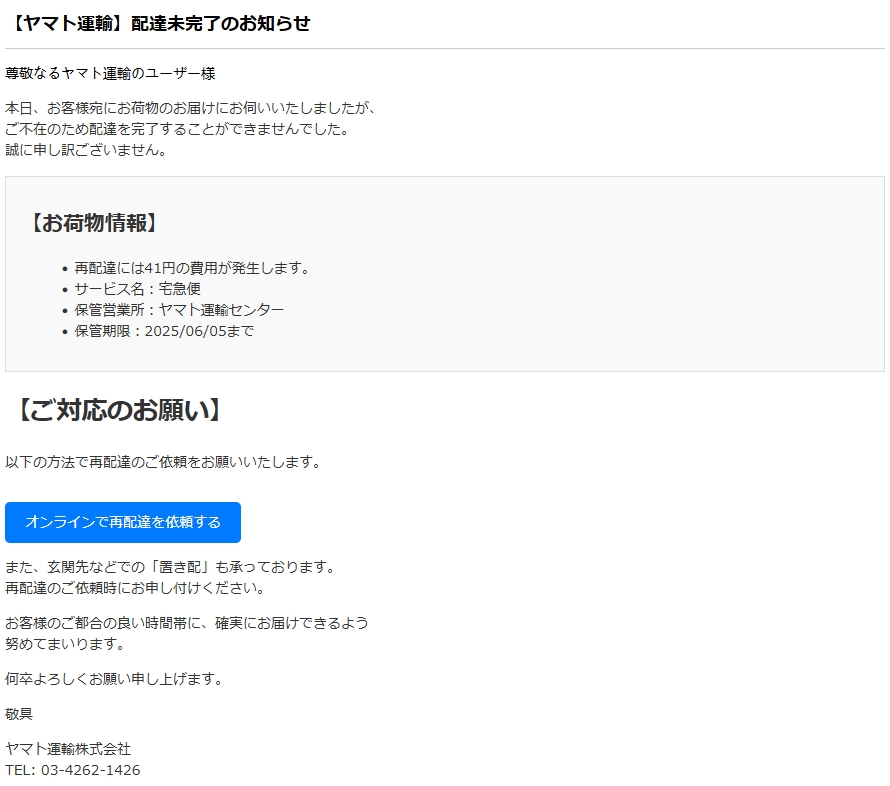Click the TEL: 03-4262-1426 phone number
890x786 pixels.
[x=73, y=770]
